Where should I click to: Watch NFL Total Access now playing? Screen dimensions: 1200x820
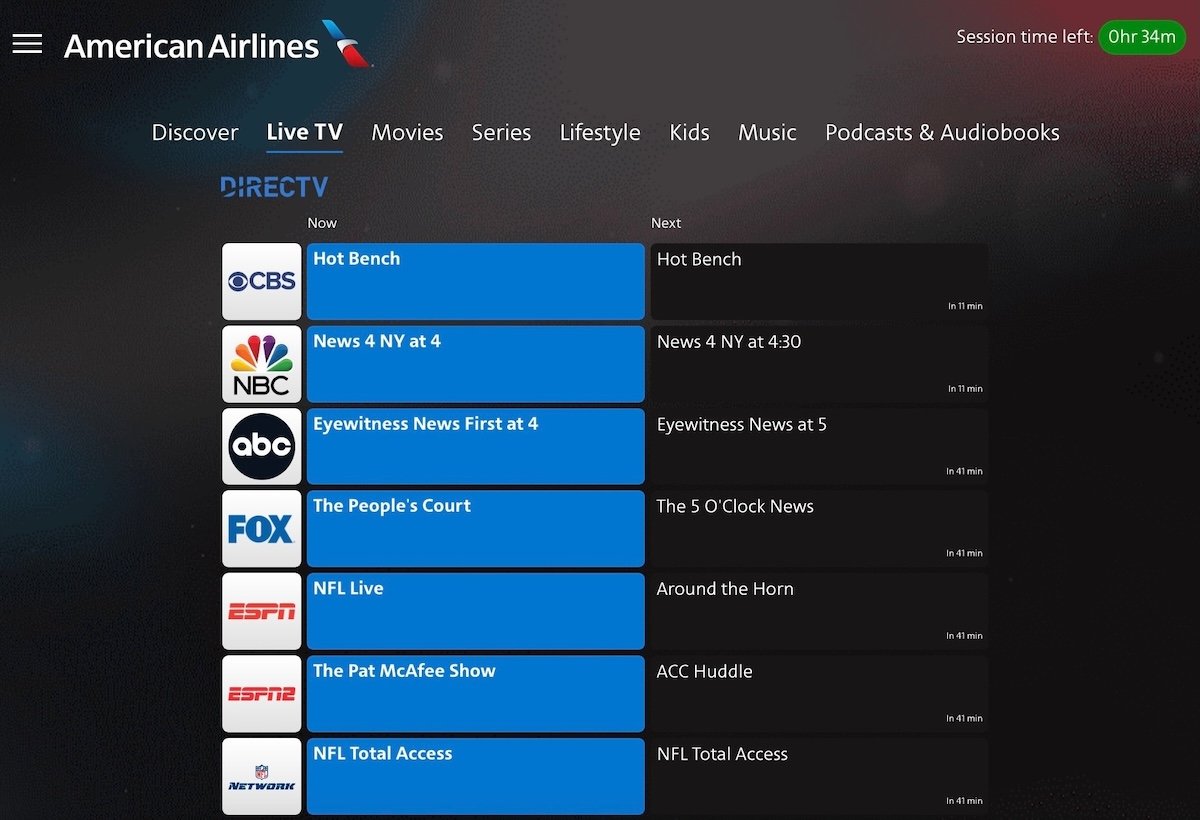click(476, 777)
